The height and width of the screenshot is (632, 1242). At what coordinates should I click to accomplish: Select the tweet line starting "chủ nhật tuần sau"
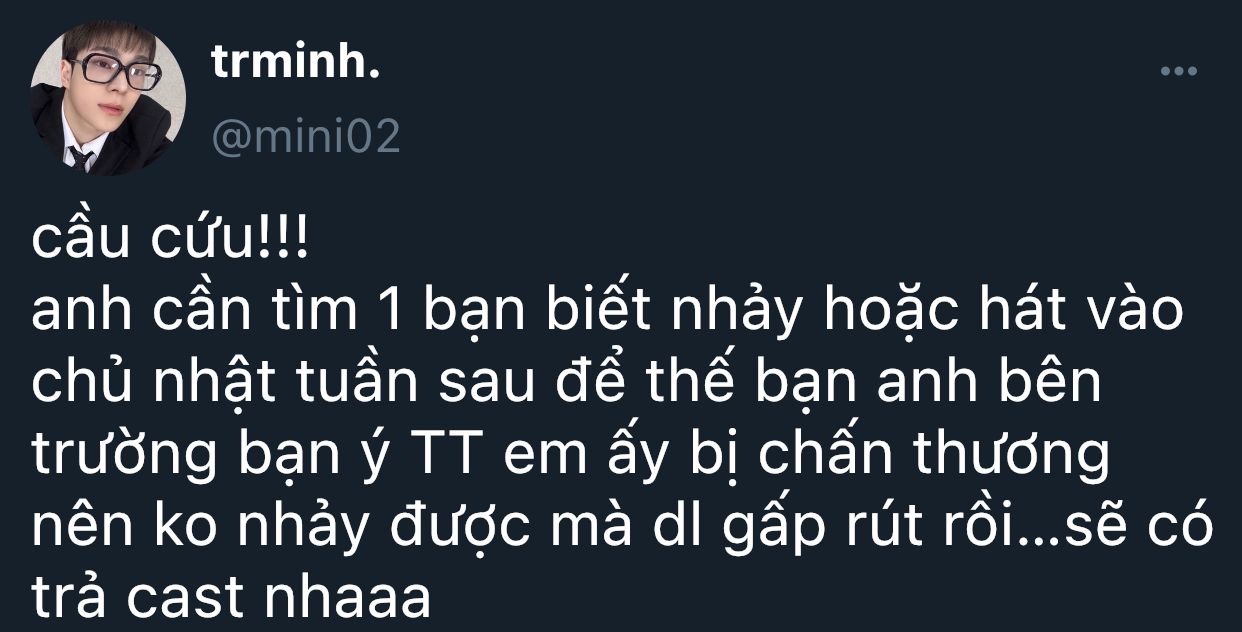tap(566, 383)
